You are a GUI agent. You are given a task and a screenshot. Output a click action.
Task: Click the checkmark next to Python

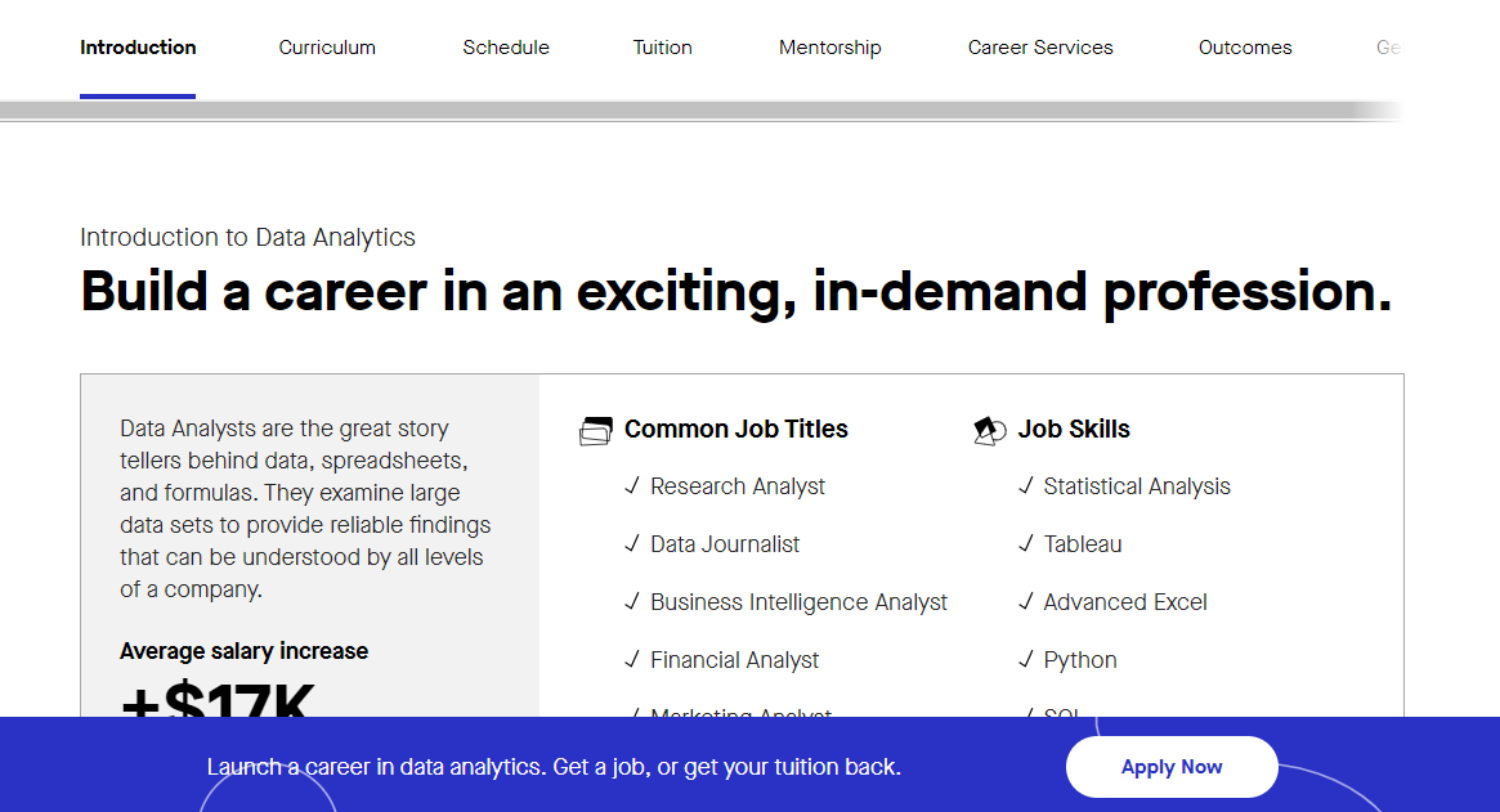tap(1027, 660)
